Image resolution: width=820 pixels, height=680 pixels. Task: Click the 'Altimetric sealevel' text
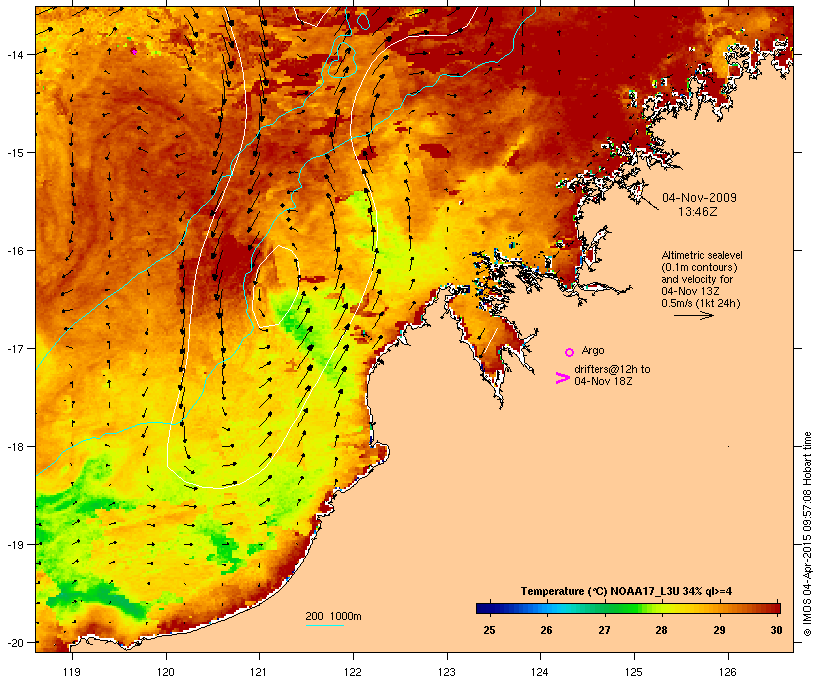point(702,255)
